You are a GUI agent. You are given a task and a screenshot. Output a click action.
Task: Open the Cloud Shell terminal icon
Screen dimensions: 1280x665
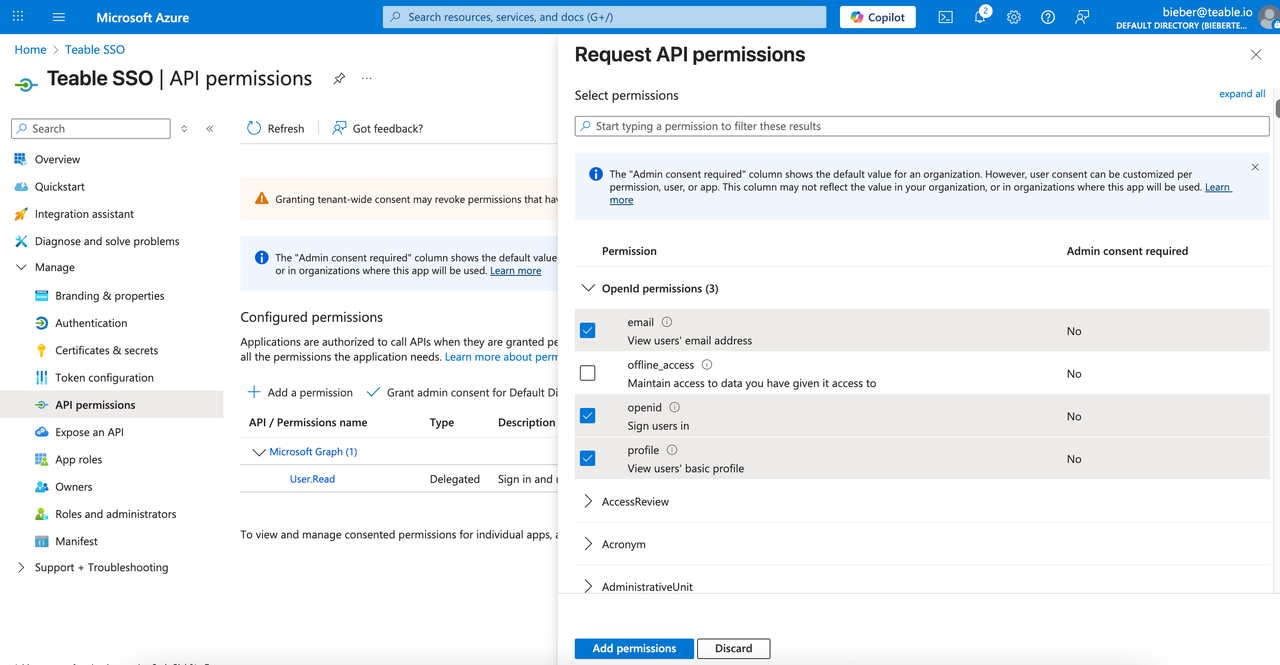[x=945, y=17]
